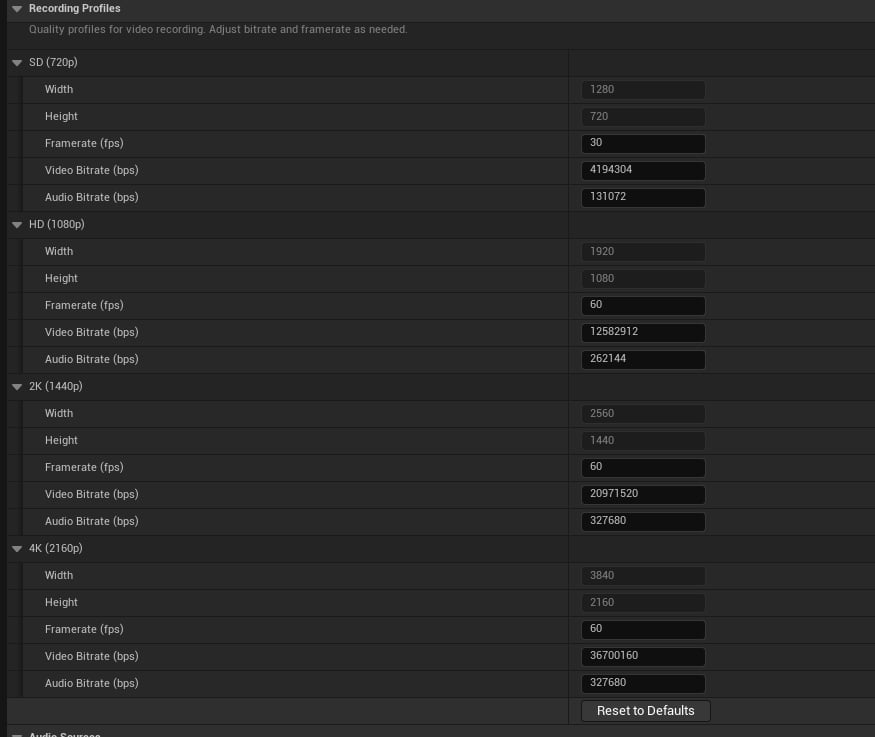This screenshot has height=737, width=875.
Task: Edit 2K Video Bitrate field 20971520
Action: (643, 494)
